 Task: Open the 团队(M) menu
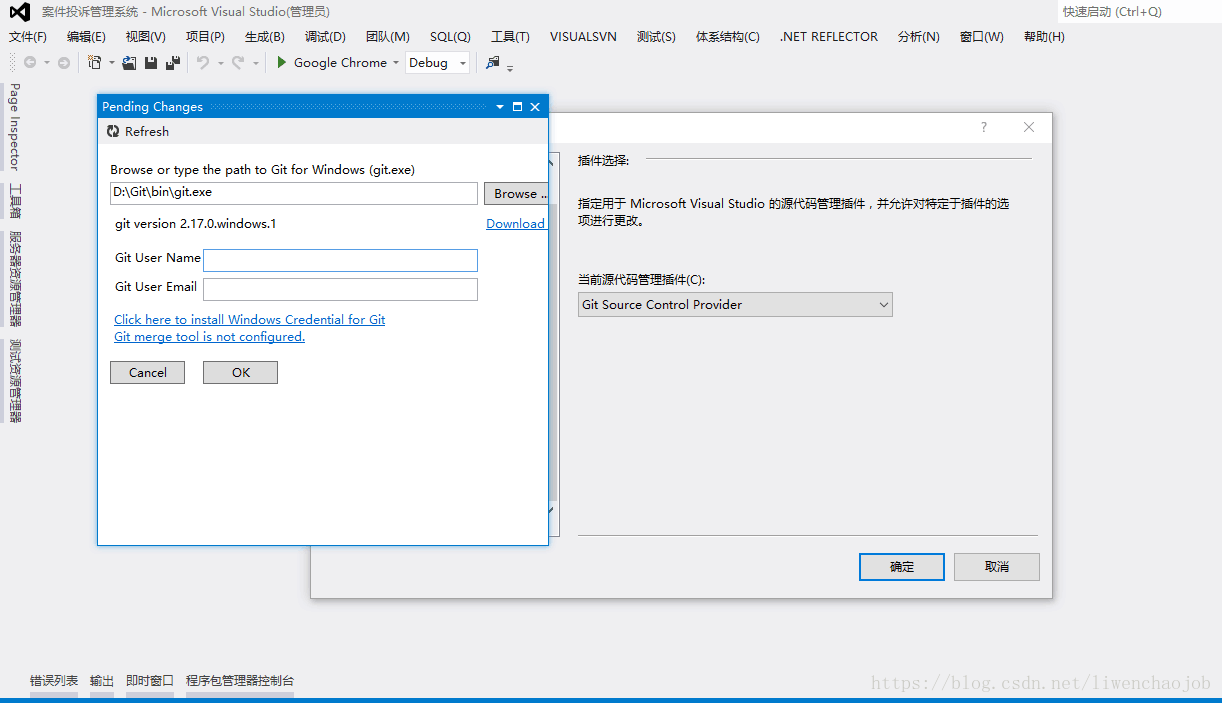pyautogui.click(x=388, y=36)
